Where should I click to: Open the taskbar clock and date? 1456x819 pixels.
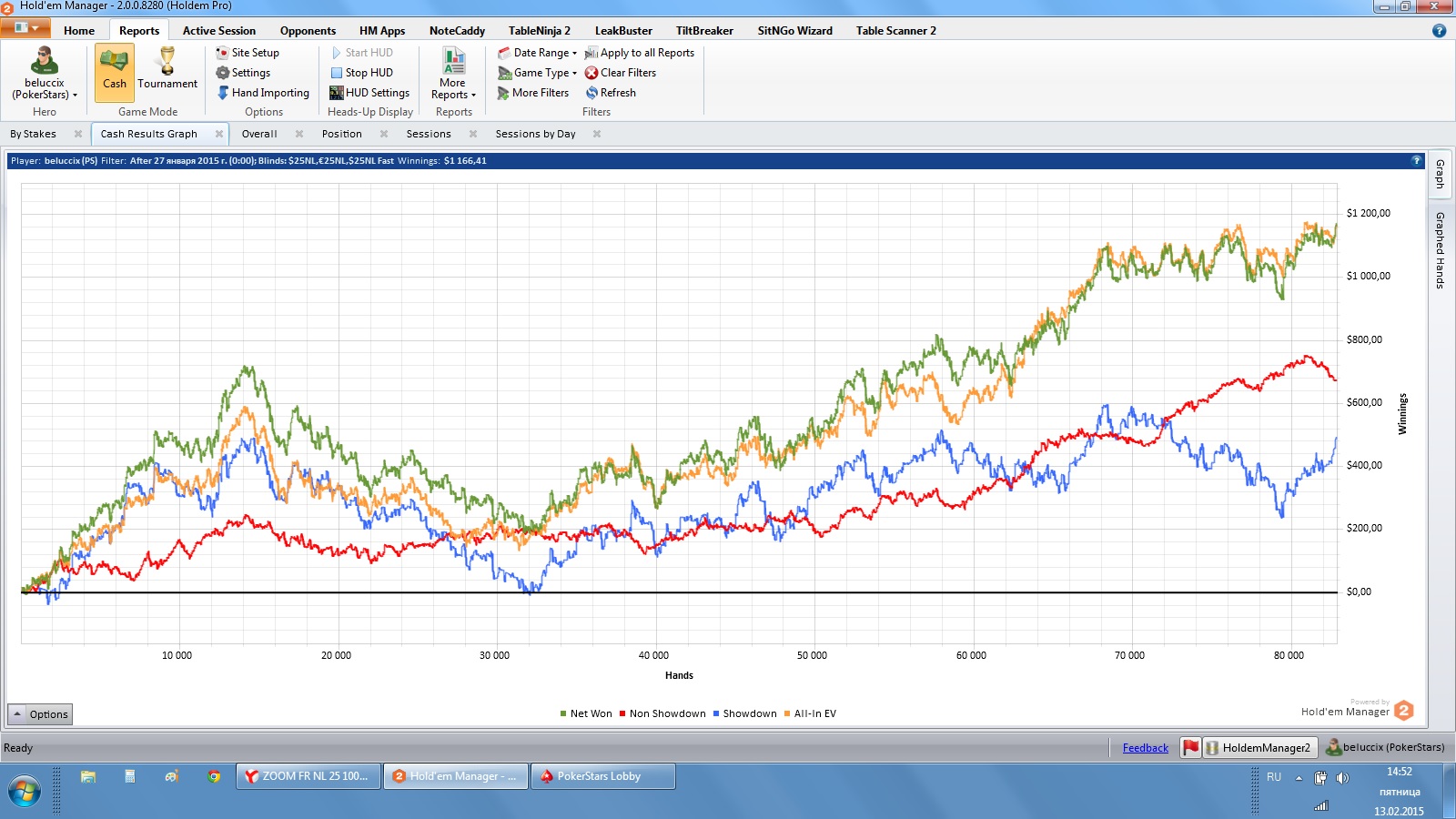click(1400, 791)
